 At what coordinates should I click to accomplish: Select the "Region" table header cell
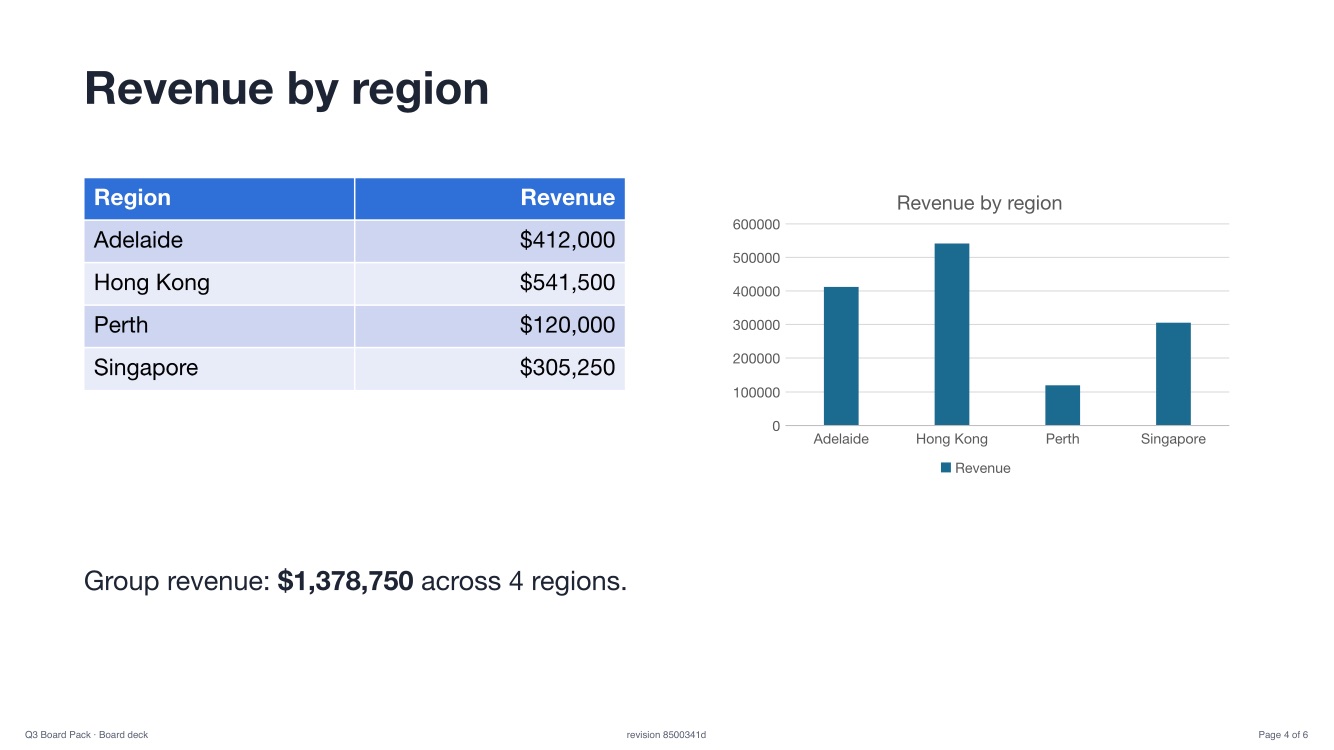[219, 198]
